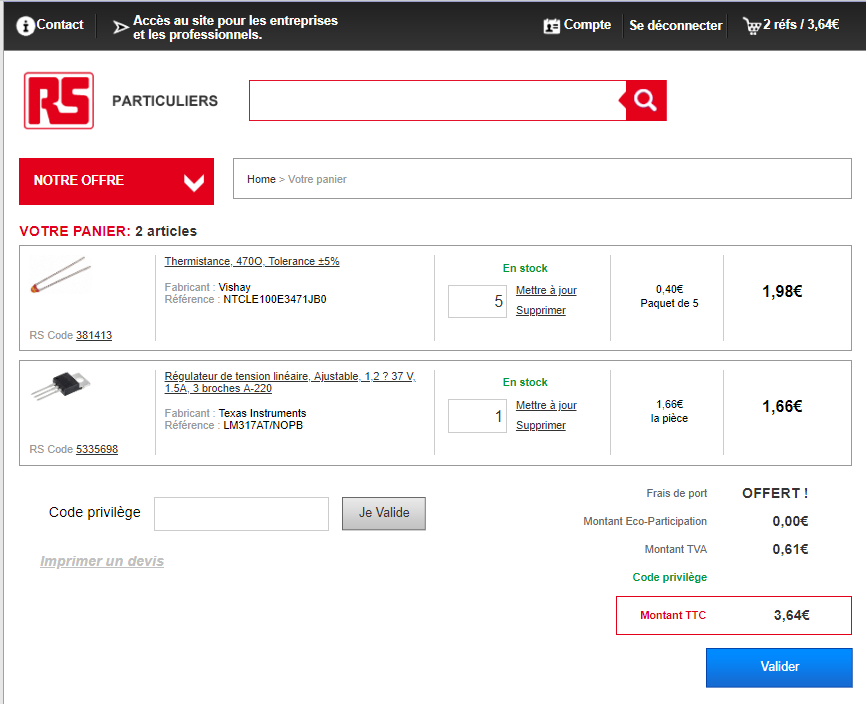Click the NOTRE OFFRE chevron arrow
This screenshot has height=704, width=866.
pos(194,182)
